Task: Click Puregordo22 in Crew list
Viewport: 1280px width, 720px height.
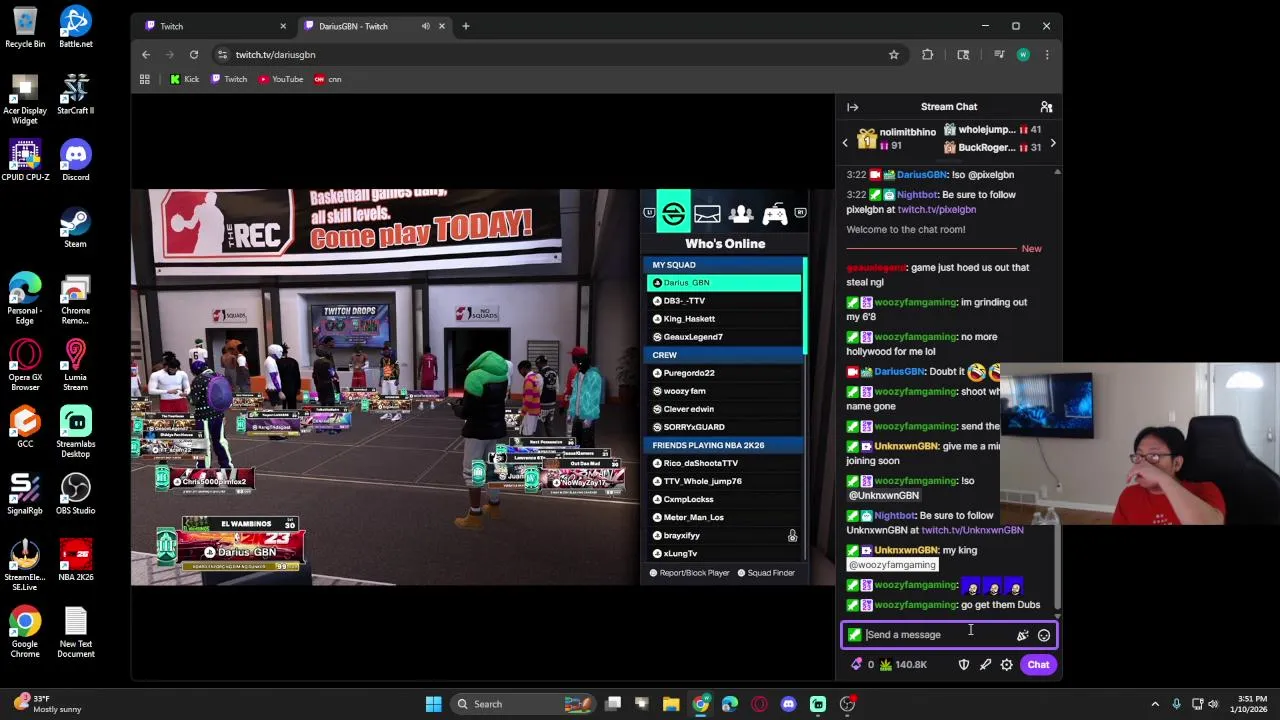Action: [x=724, y=373]
